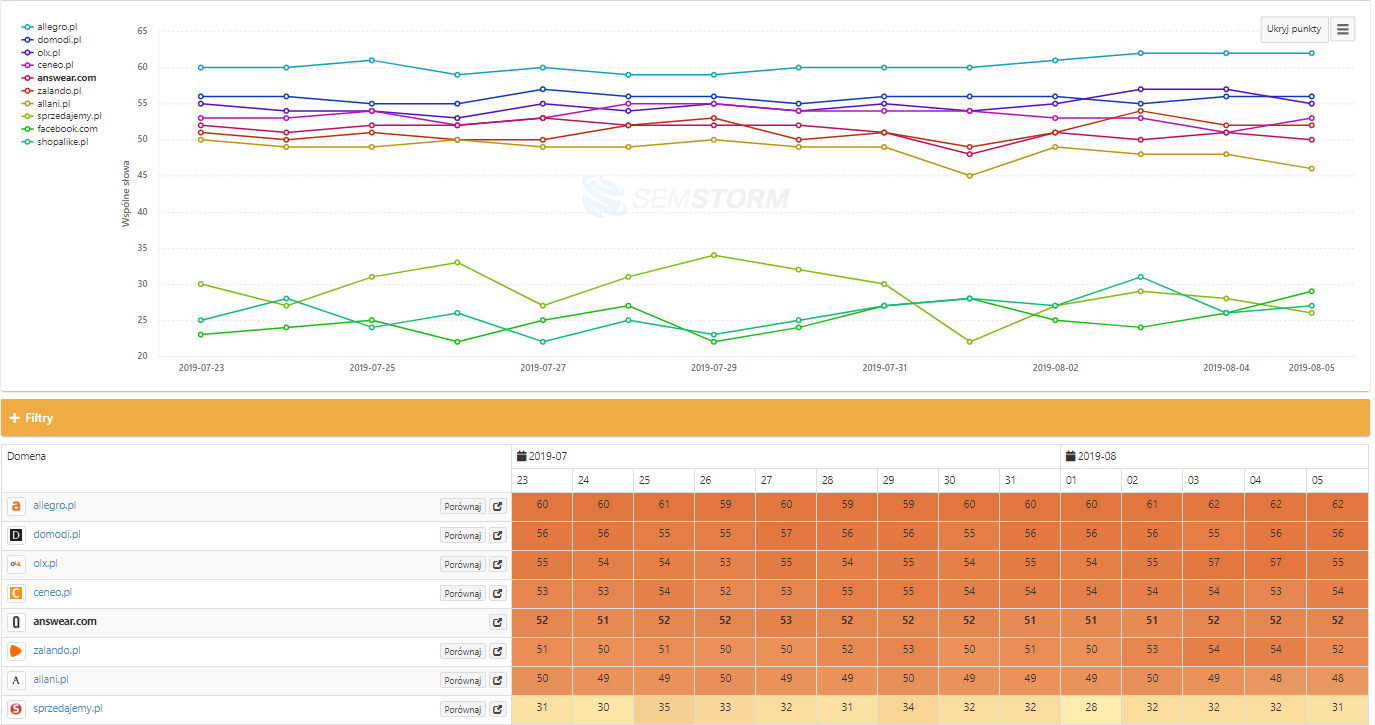Open allegro.pl in external link icon
Screen dimensions: 1375x725
[497, 507]
